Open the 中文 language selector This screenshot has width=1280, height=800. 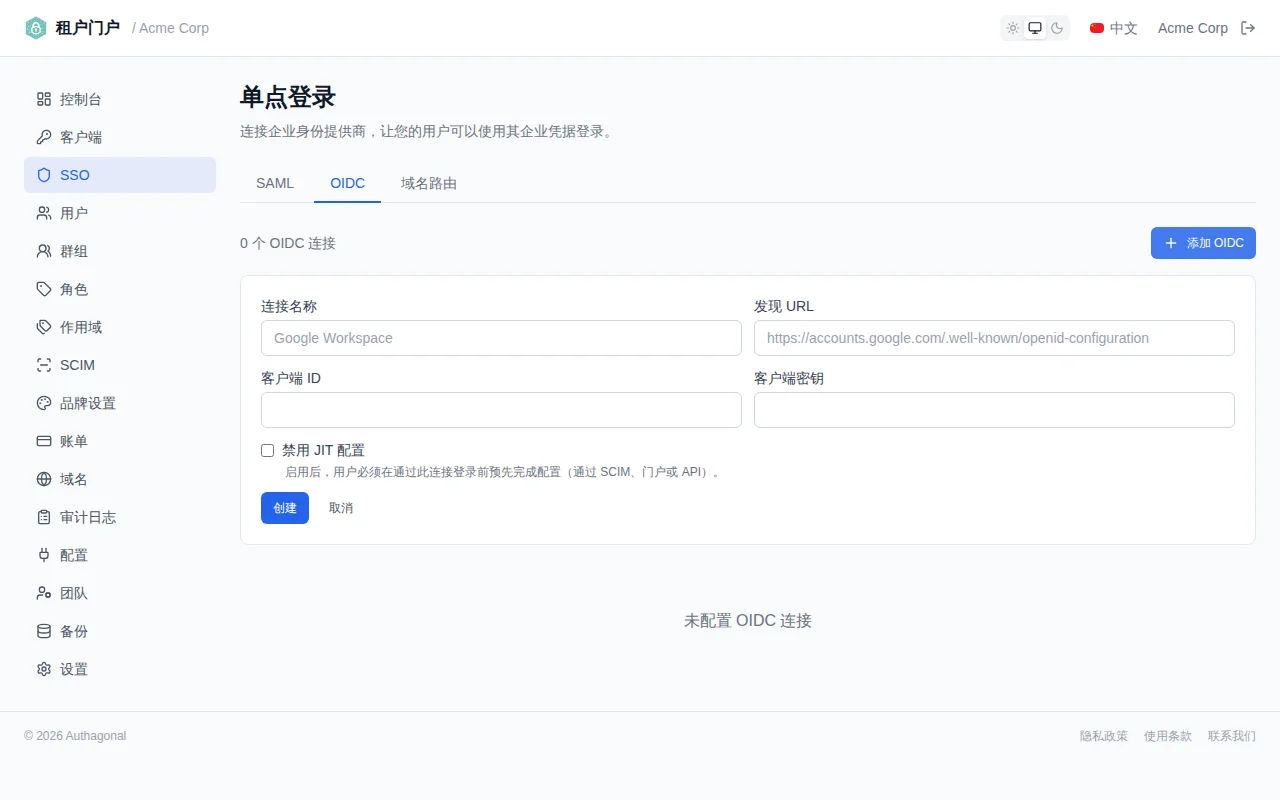[x=1114, y=28]
